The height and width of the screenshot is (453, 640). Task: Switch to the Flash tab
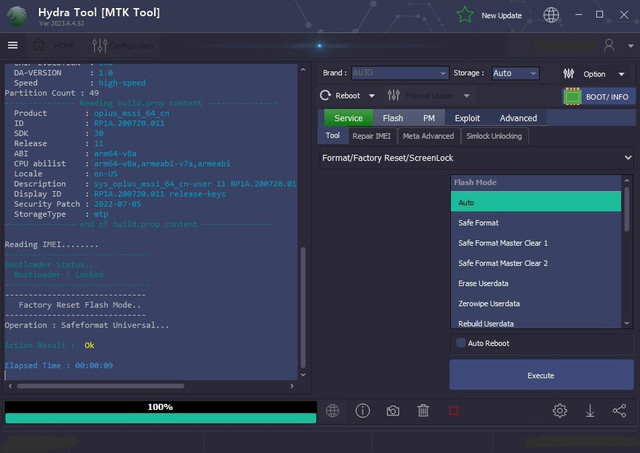(393, 118)
